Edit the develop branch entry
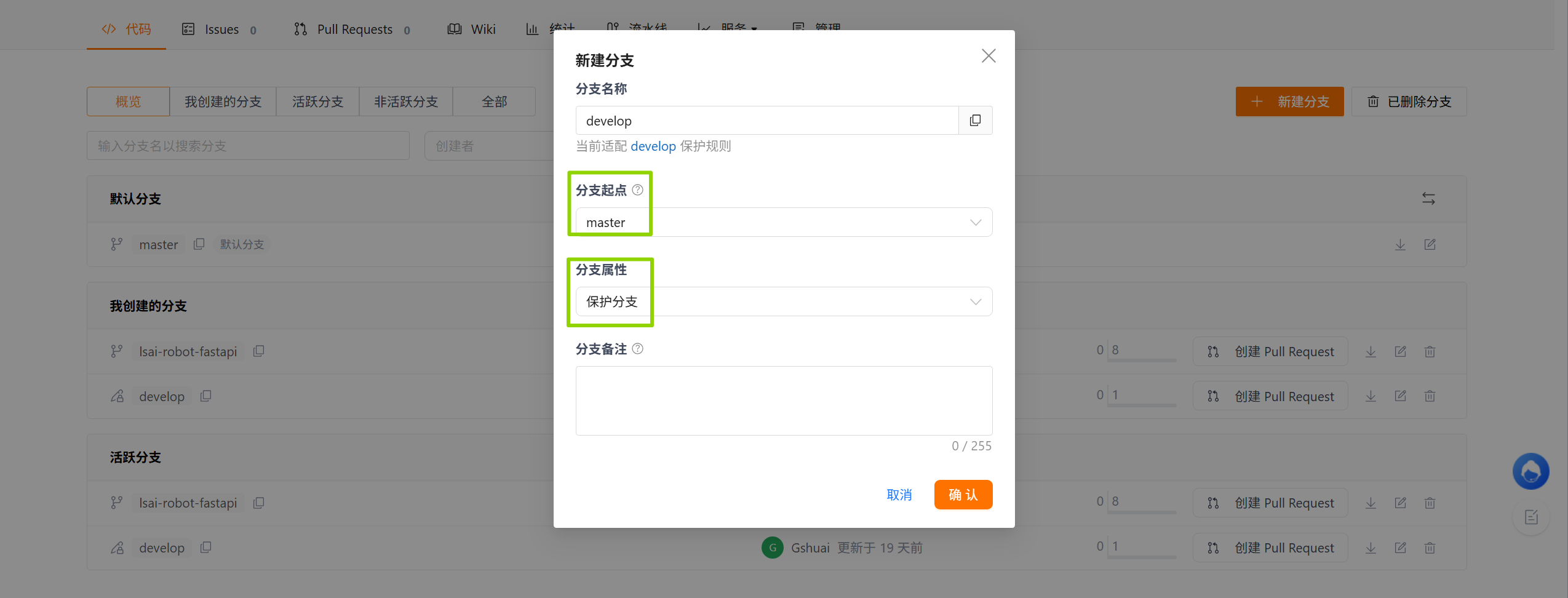Screen dimensions: 1568x598 coord(1401,396)
